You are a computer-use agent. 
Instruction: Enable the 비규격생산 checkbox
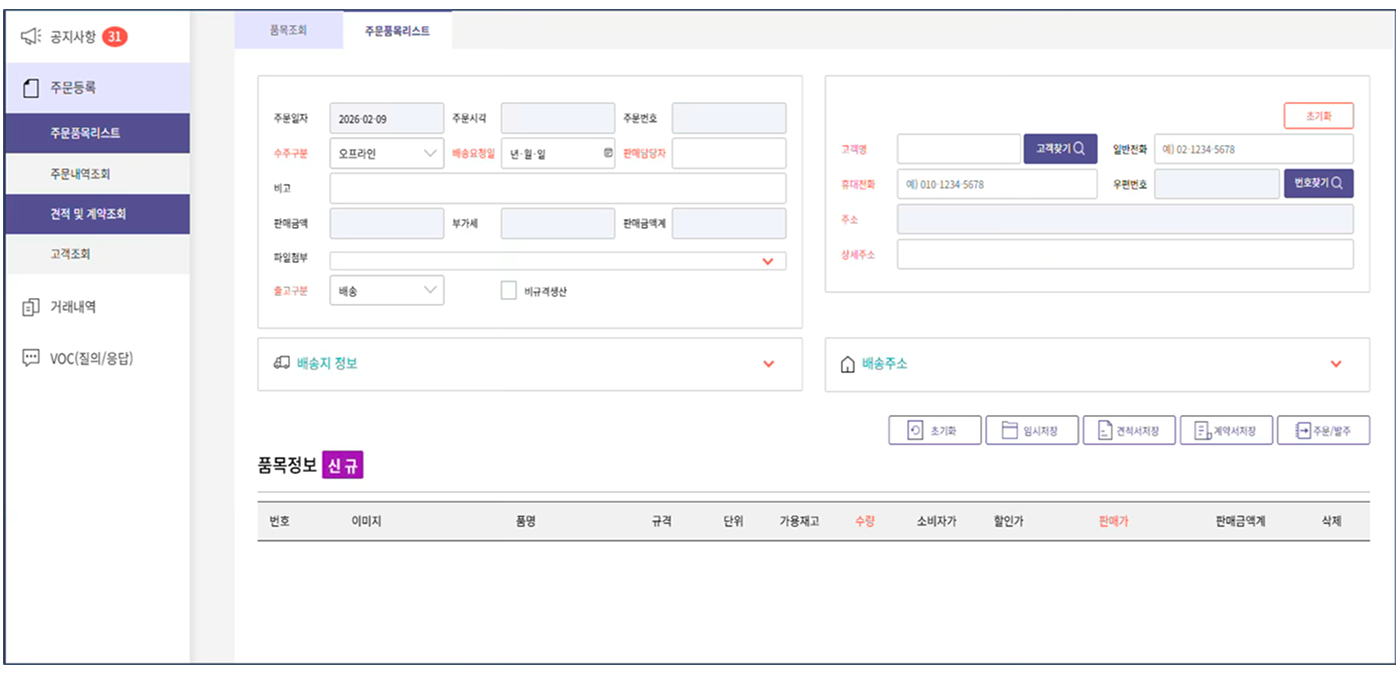coord(507,290)
